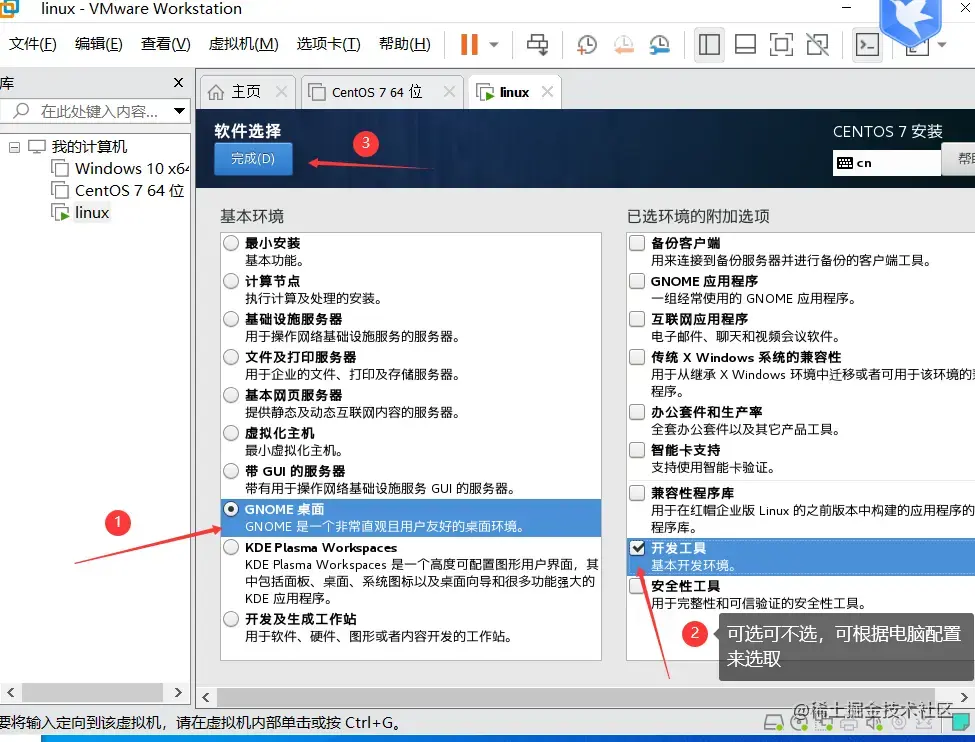
Task: Toggle the thumbnail bar view icon
Action: click(x=745, y=44)
